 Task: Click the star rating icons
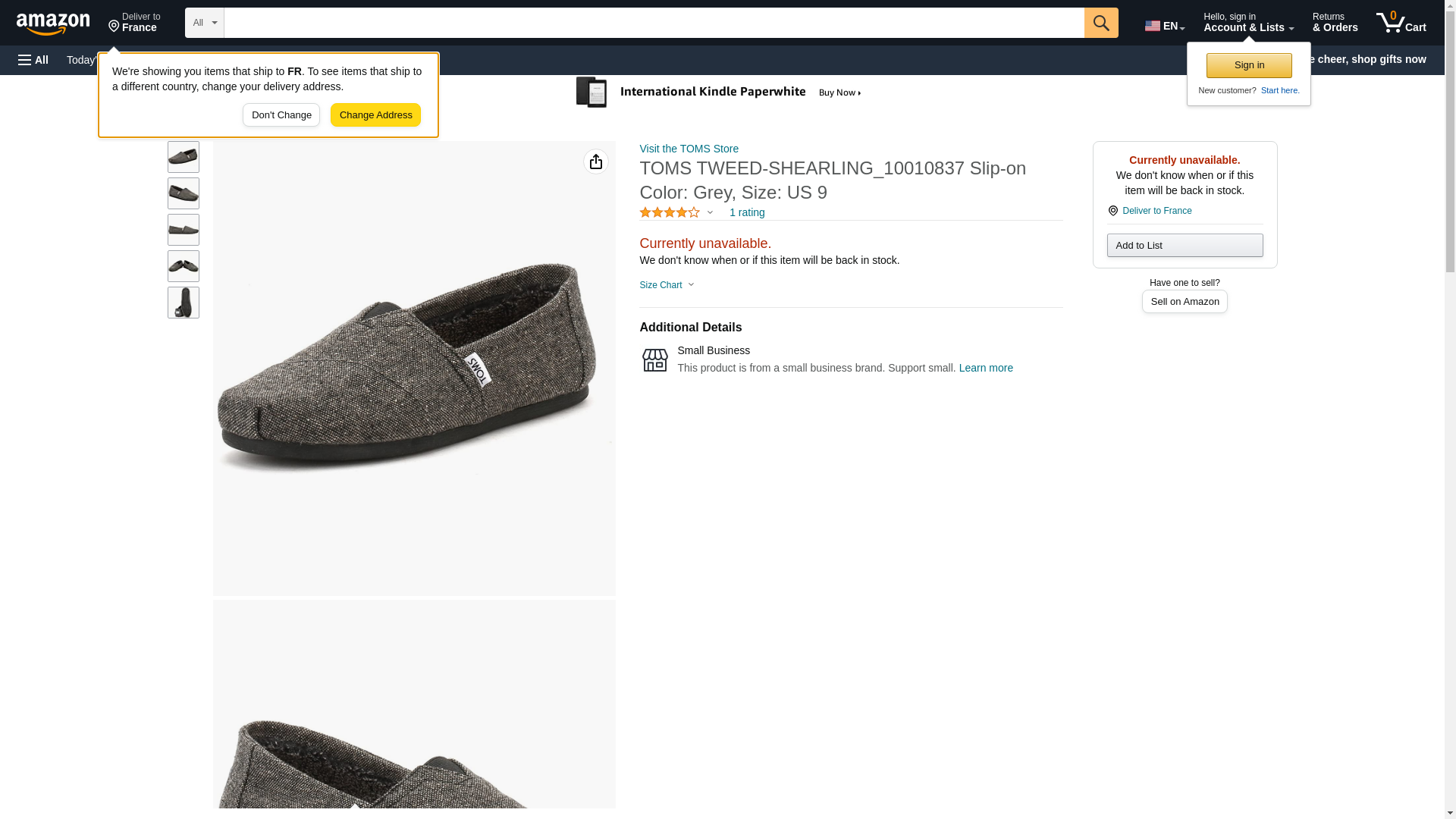click(x=669, y=213)
